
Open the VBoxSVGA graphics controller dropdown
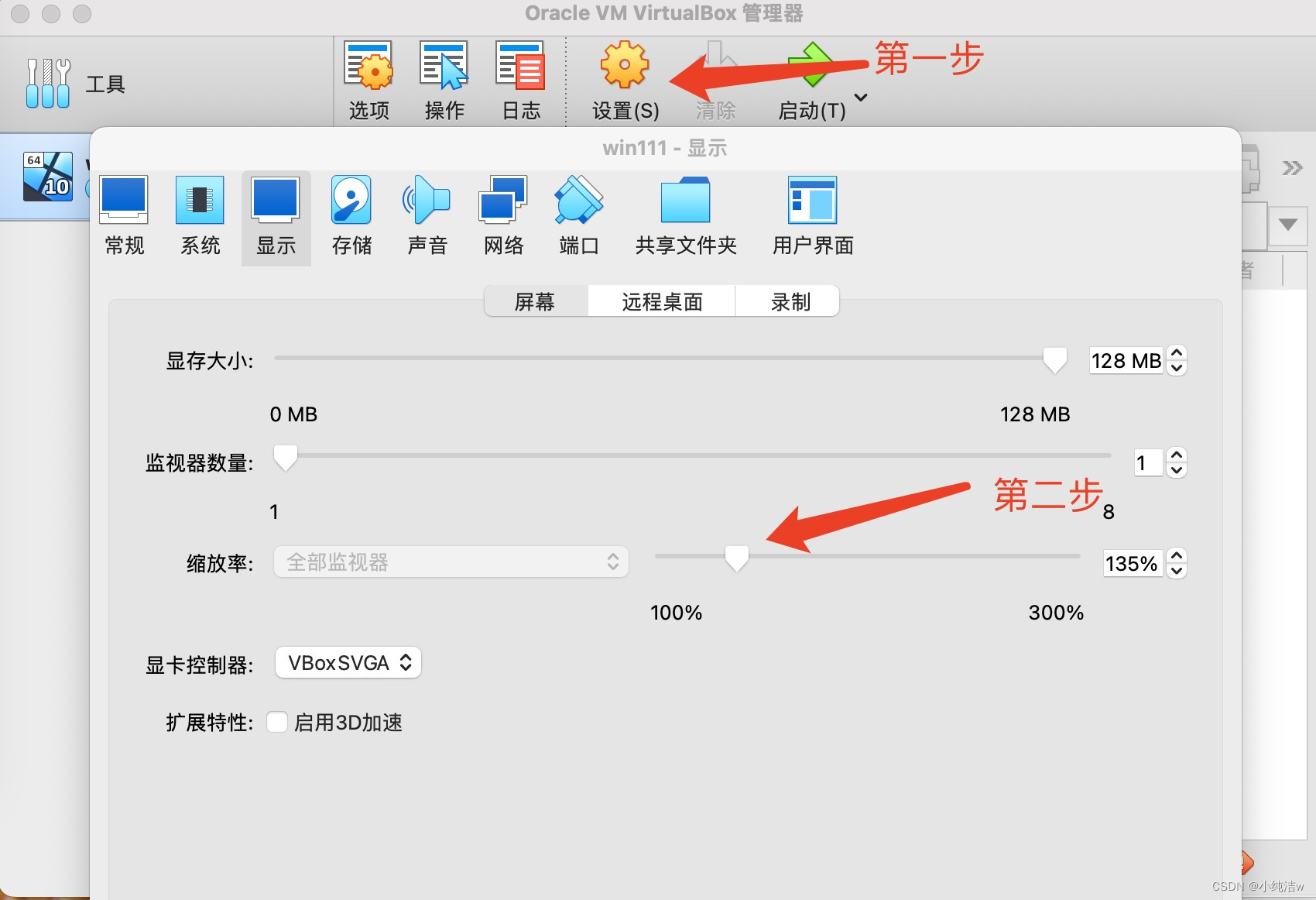[348, 663]
